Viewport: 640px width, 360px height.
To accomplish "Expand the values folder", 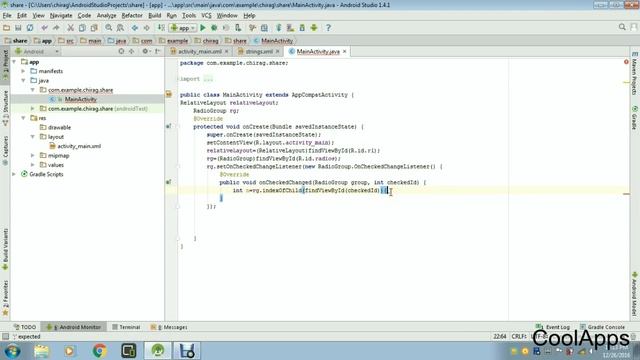I will pyautogui.click(x=33, y=165).
